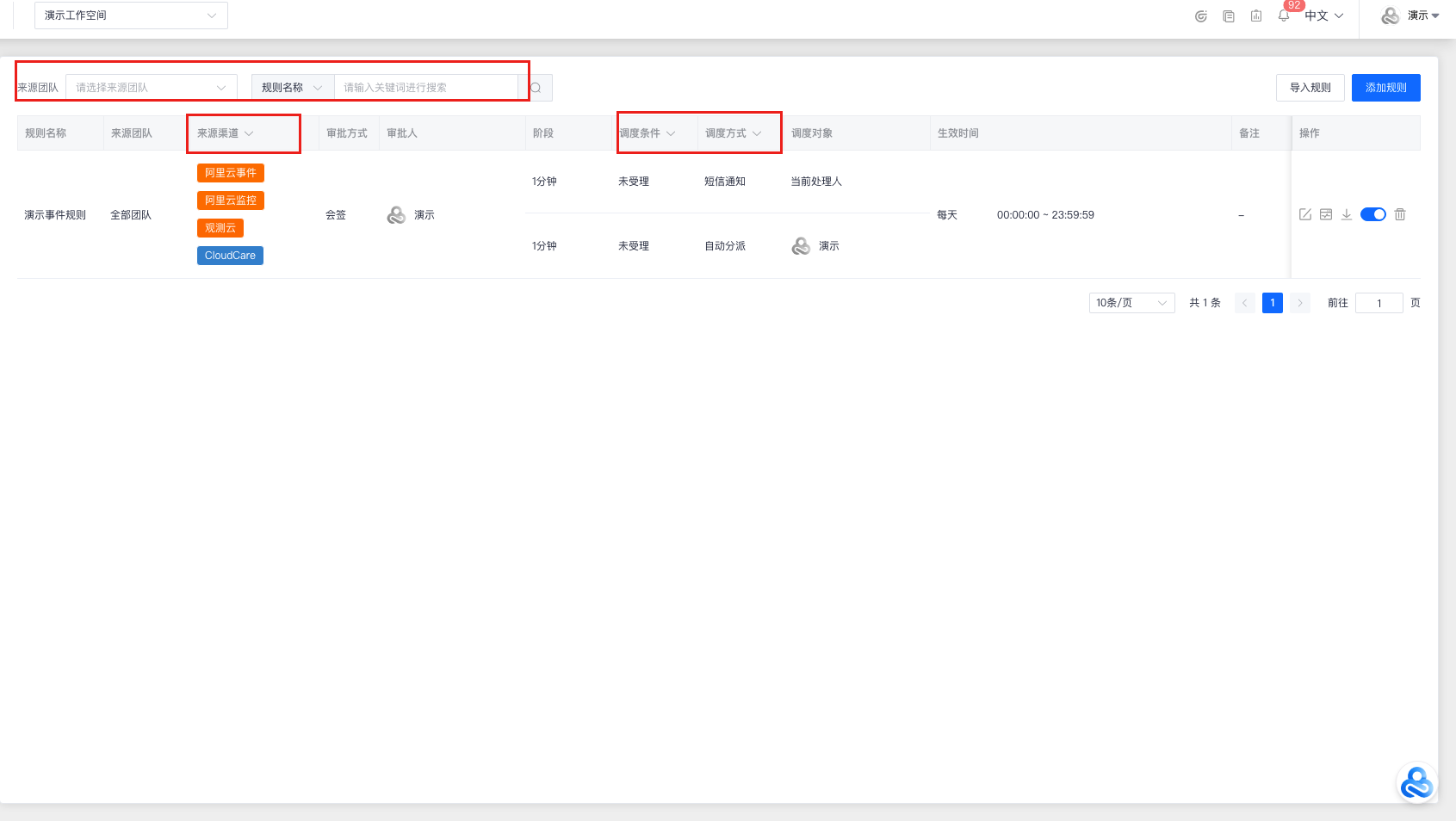This screenshot has height=821, width=1456.
Task: Click the report chart clipboard icon in header
Action: tap(1256, 15)
